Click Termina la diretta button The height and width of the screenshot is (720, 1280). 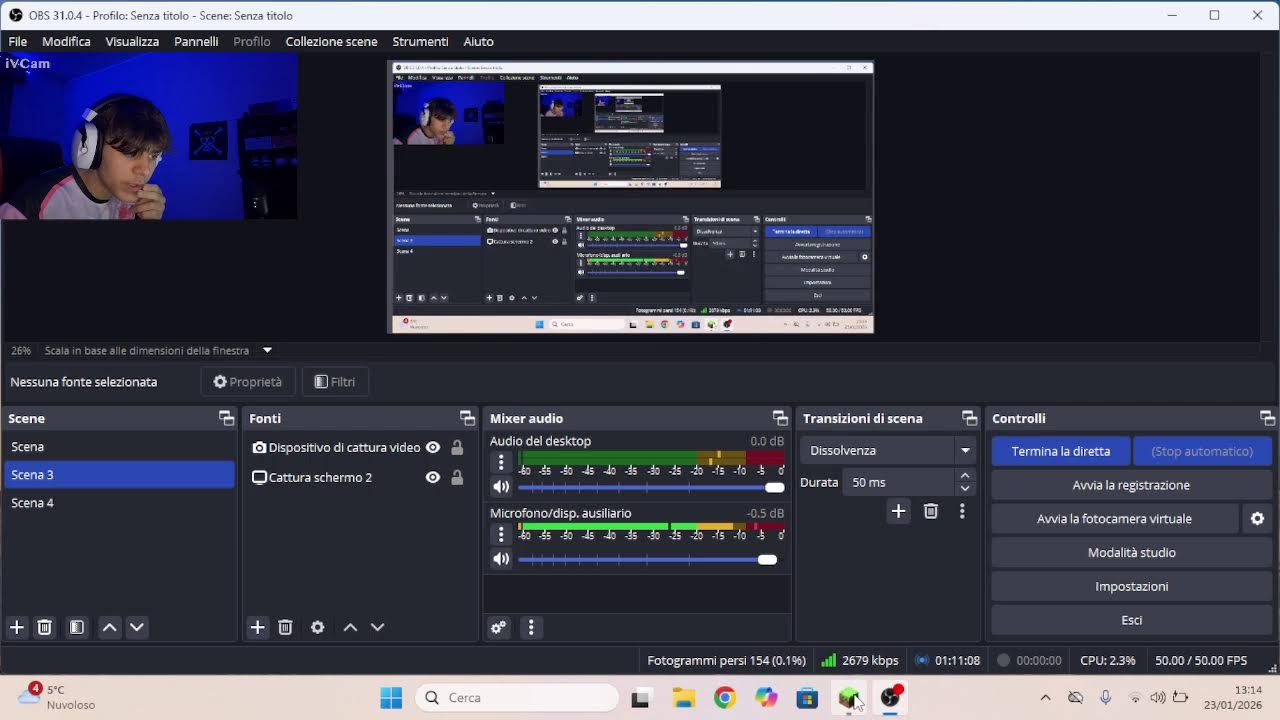pyautogui.click(x=1060, y=451)
